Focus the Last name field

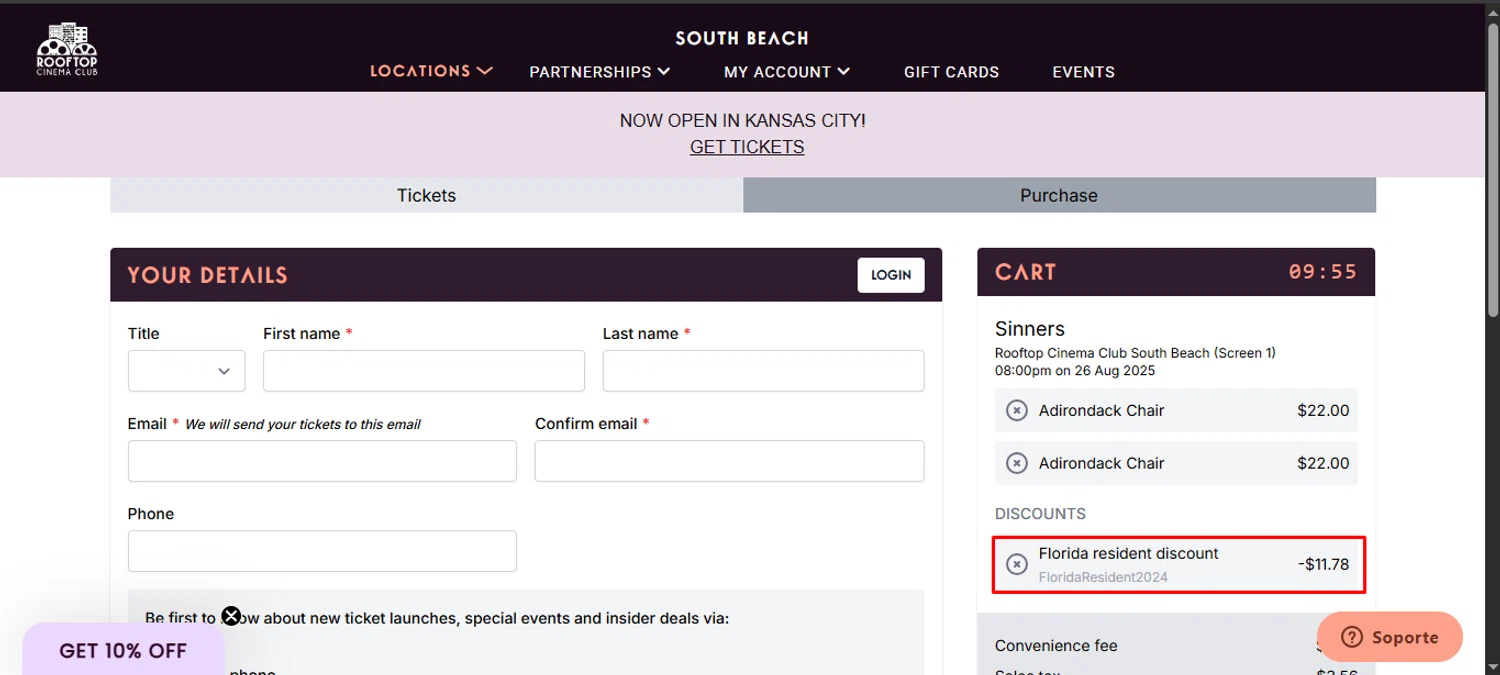[x=763, y=371]
